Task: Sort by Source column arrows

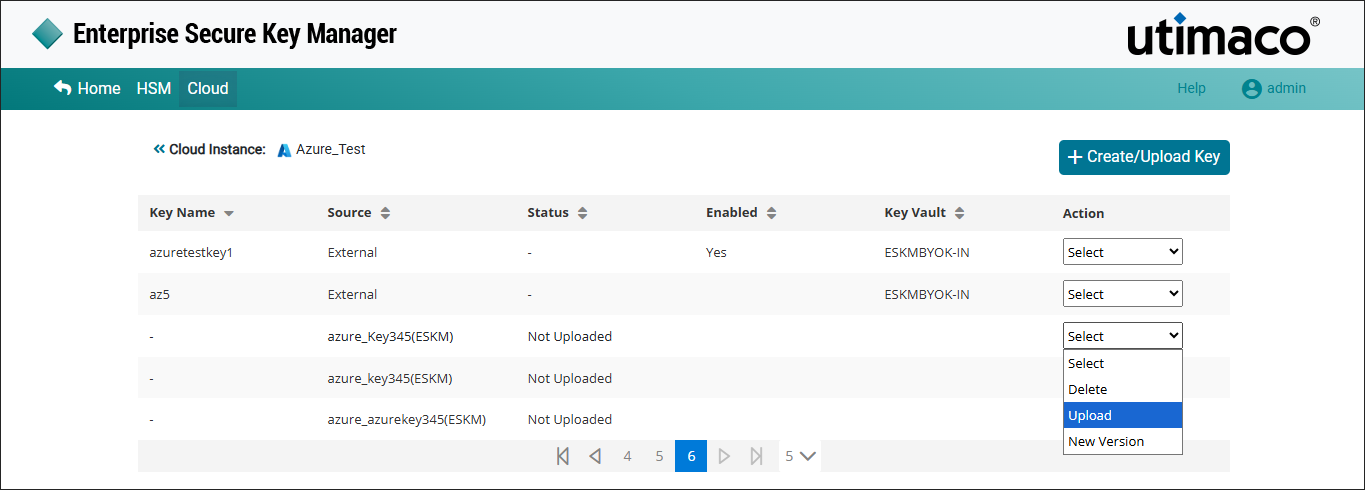Action: pyautogui.click(x=385, y=213)
